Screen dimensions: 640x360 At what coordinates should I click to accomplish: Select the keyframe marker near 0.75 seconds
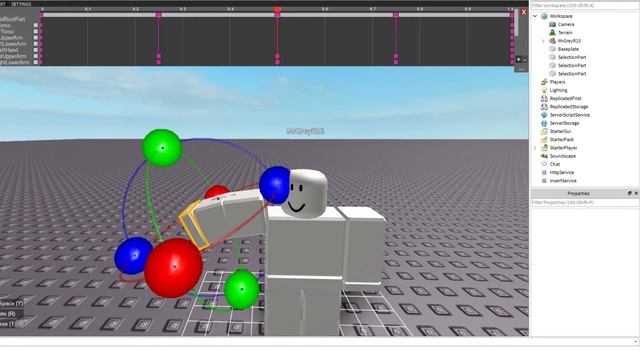(x=396, y=15)
